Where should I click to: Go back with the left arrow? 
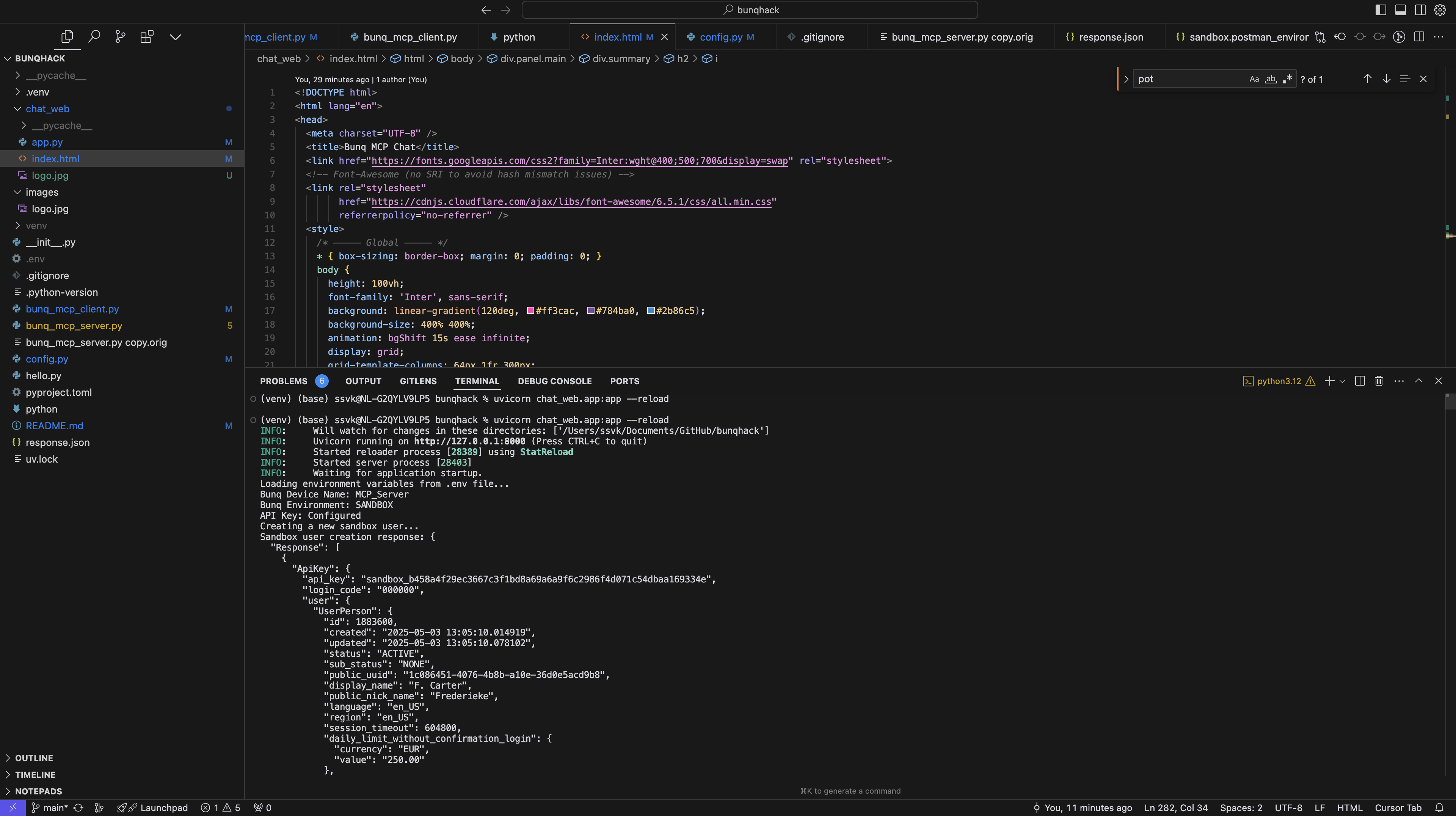[x=485, y=10]
